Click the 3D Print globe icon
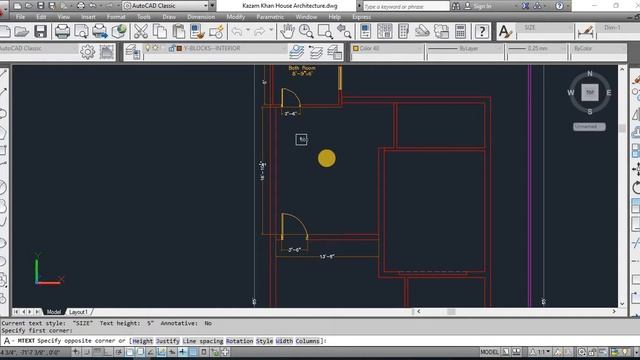 [x=119, y=31]
